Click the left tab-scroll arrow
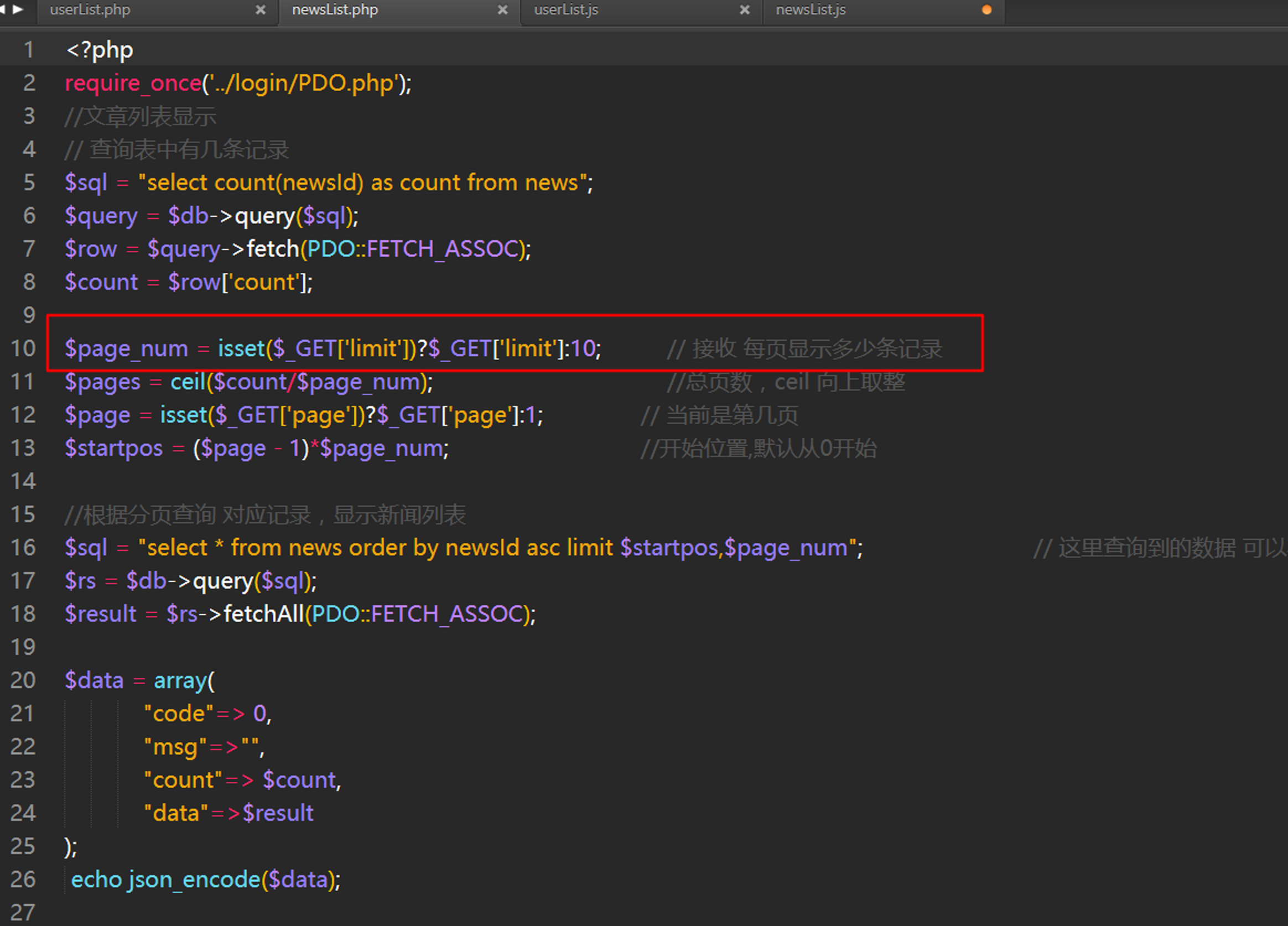Image resolution: width=1288 pixels, height=926 pixels. point(3,9)
